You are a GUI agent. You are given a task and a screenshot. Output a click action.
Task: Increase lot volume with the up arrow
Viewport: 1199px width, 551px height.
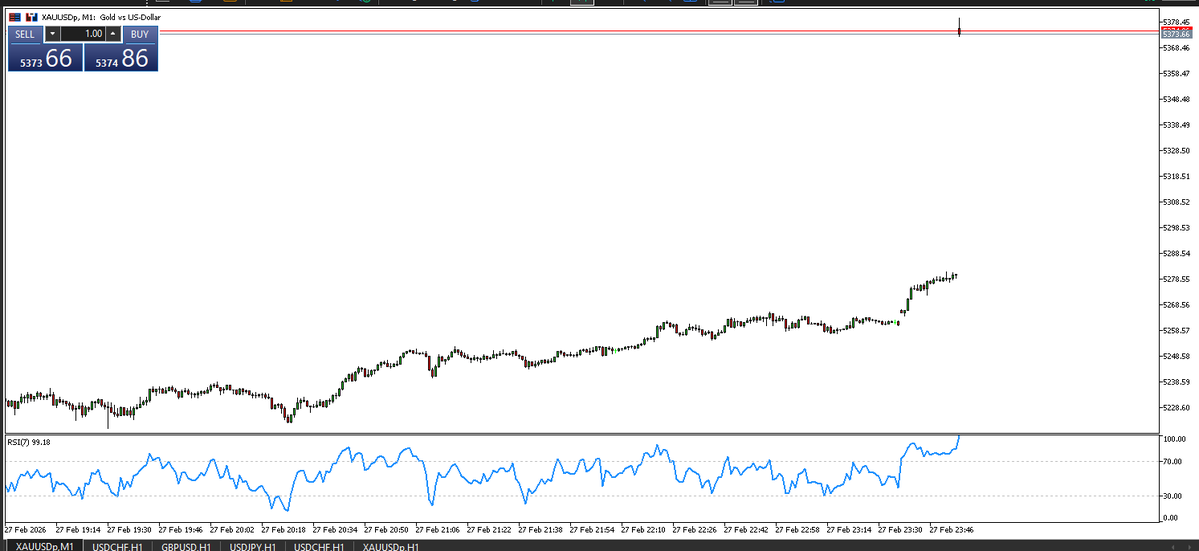coord(113,34)
